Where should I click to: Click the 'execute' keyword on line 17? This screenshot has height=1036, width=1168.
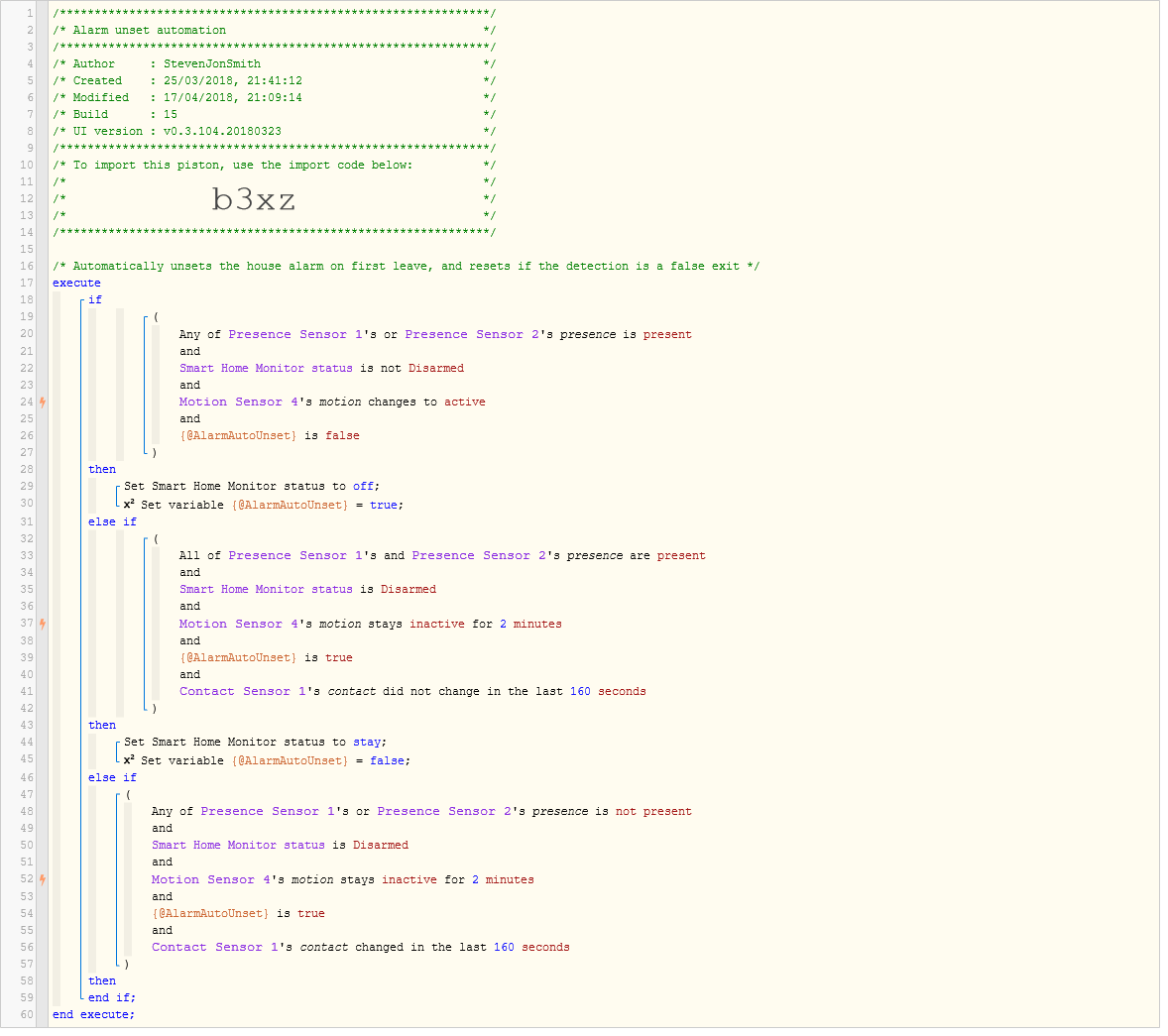click(76, 285)
